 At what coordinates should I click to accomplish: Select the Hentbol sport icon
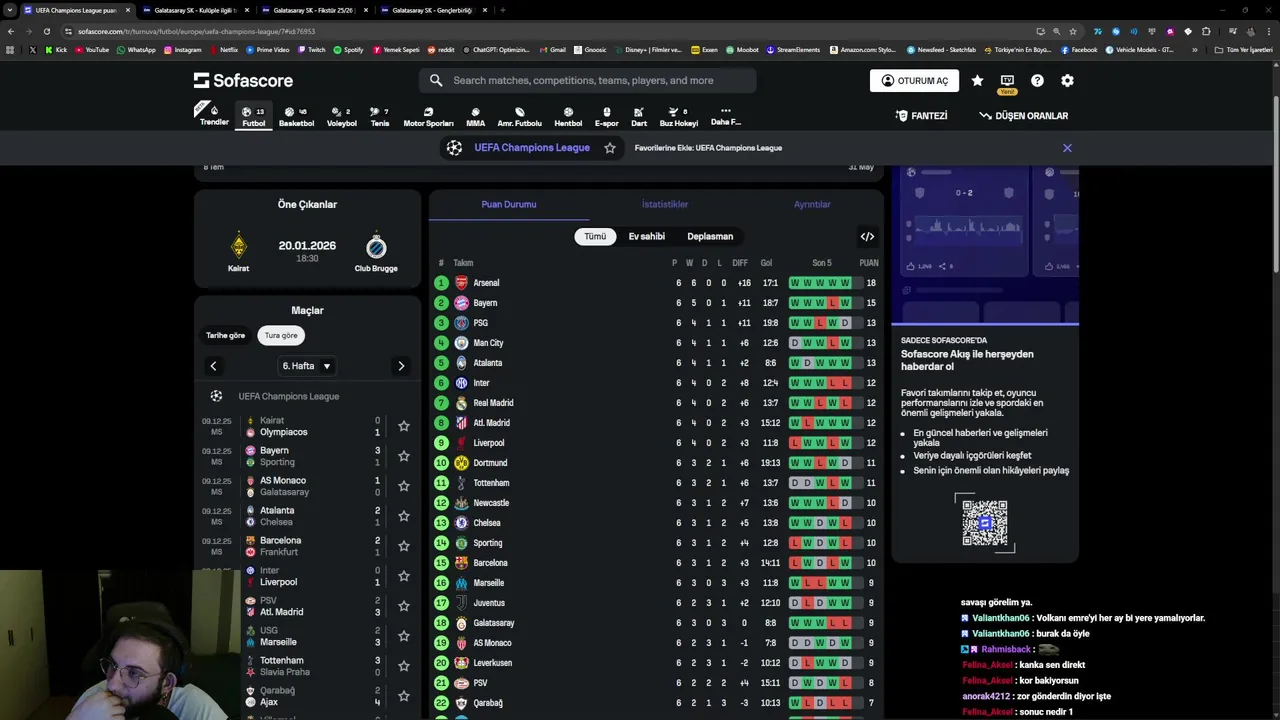568,116
